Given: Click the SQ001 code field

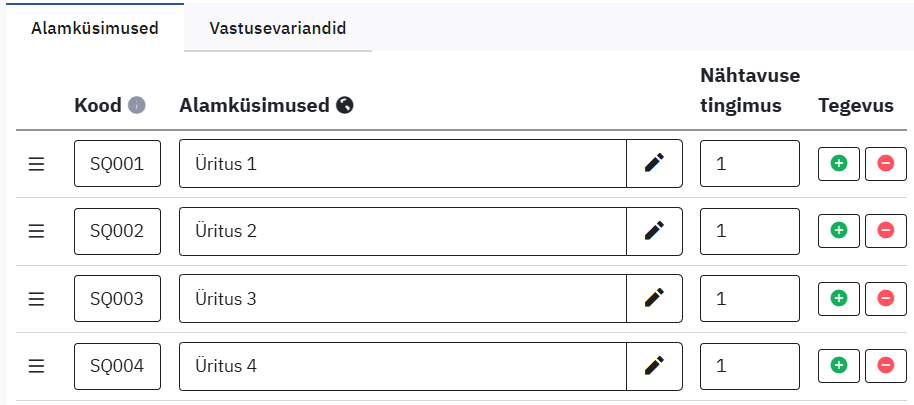Looking at the screenshot, I should pos(117,163).
